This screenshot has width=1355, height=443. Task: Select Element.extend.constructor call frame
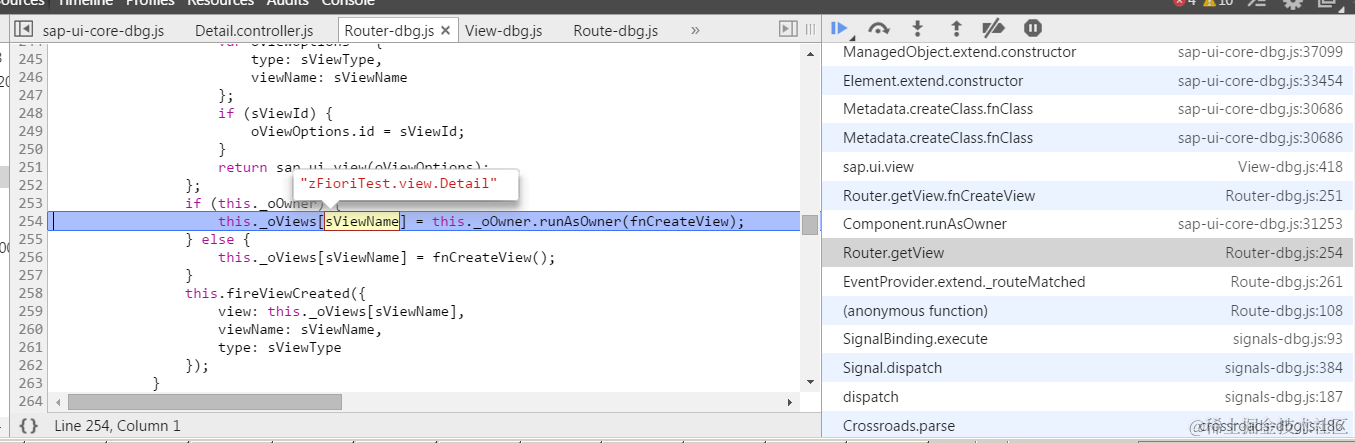(x=1088, y=81)
